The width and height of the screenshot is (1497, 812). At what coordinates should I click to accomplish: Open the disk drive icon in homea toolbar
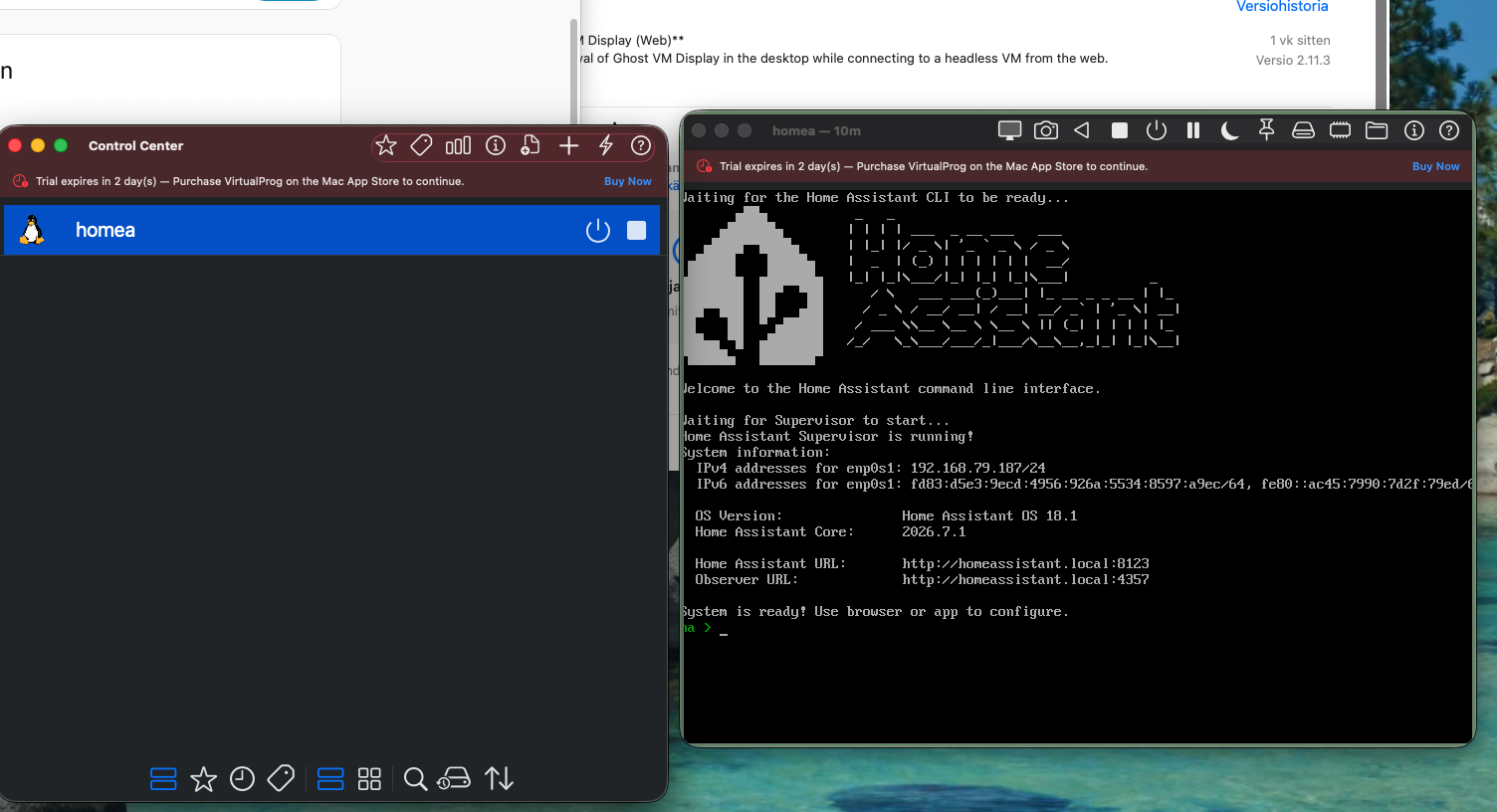[1303, 130]
